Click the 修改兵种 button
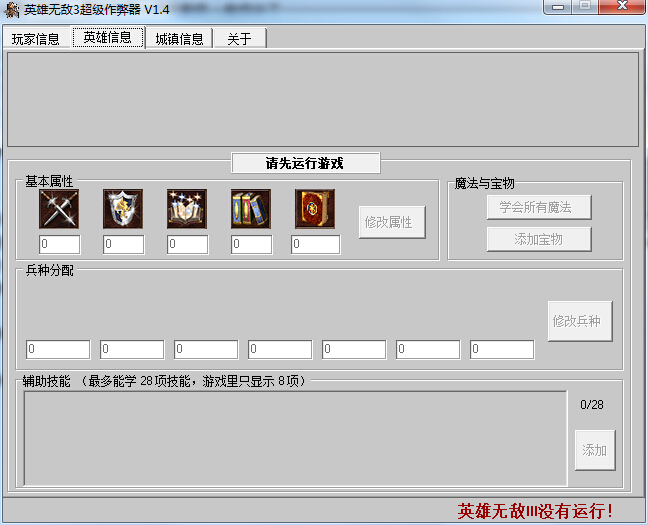This screenshot has height=525, width=648. pyautogui.click(x=580, y=321)
